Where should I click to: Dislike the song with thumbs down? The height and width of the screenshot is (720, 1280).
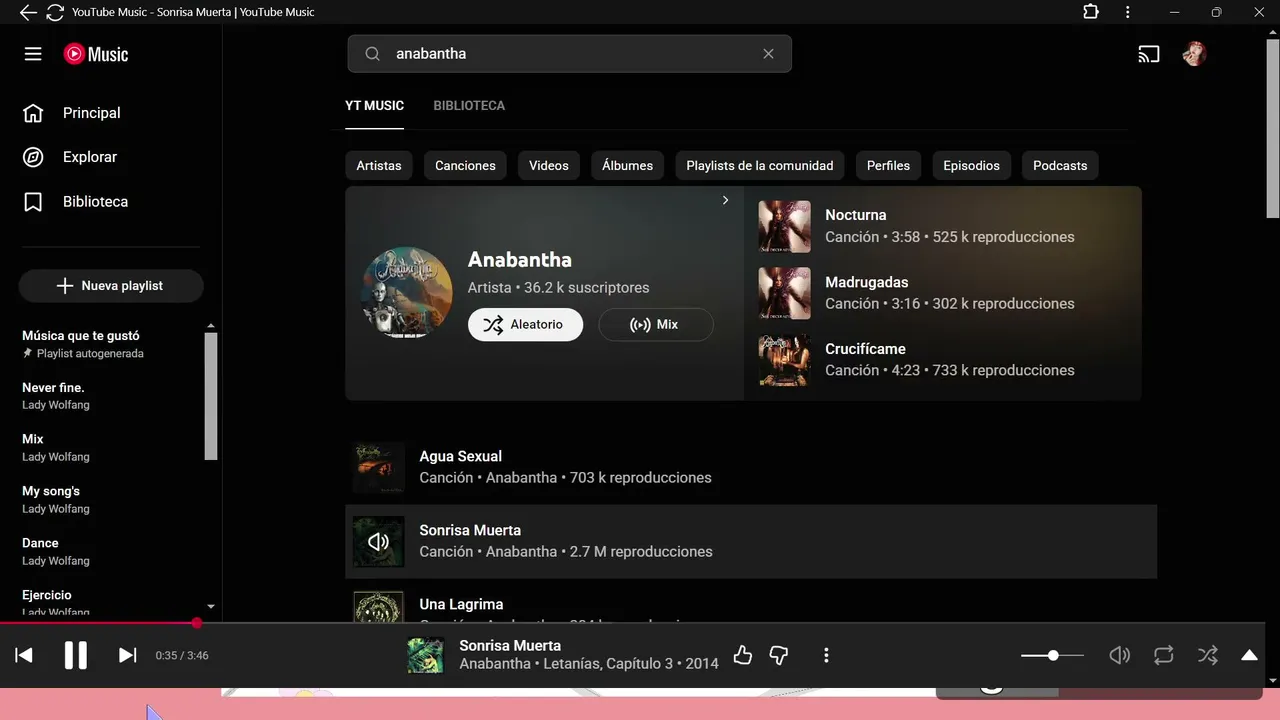coord(779,655)
